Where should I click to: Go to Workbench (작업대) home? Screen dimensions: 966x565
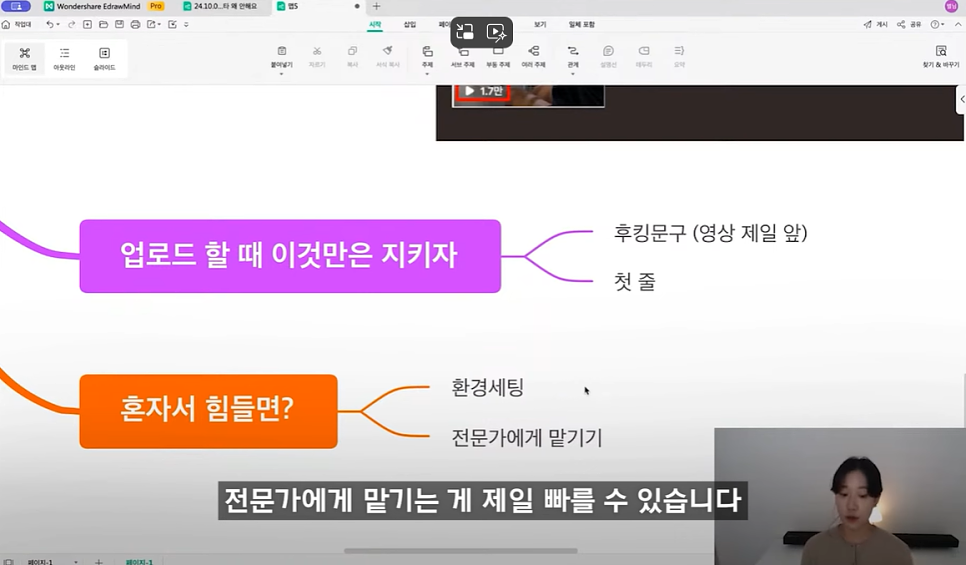point(17,24)
